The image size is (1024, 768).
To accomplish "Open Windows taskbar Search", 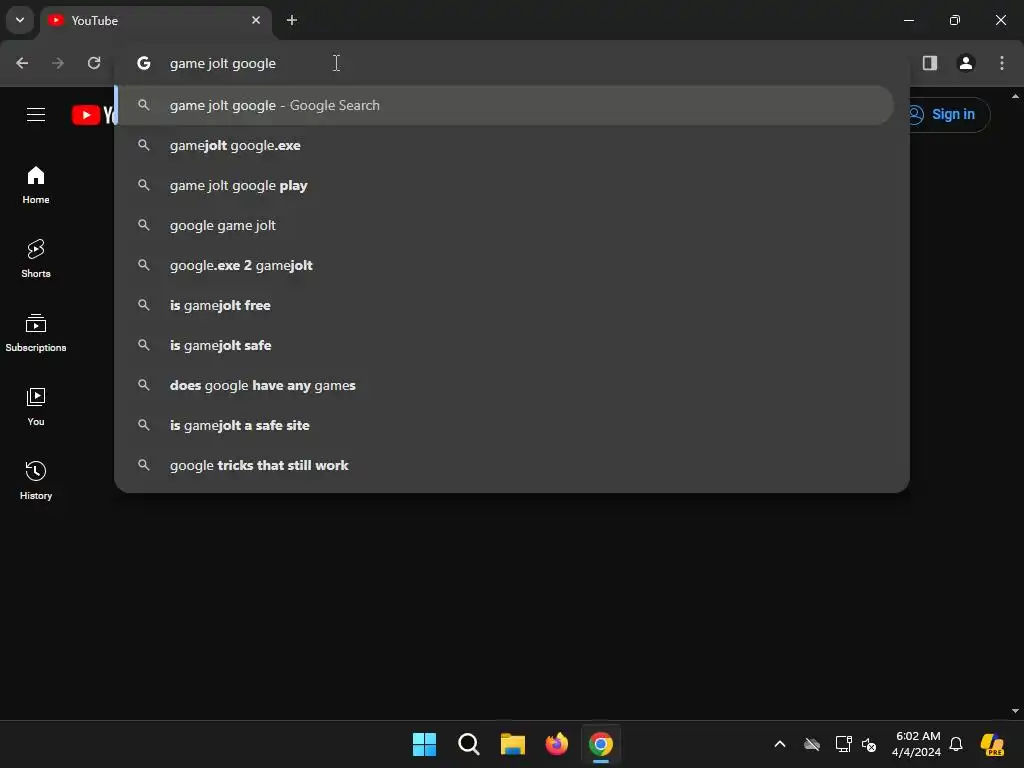I will (469, 744).
